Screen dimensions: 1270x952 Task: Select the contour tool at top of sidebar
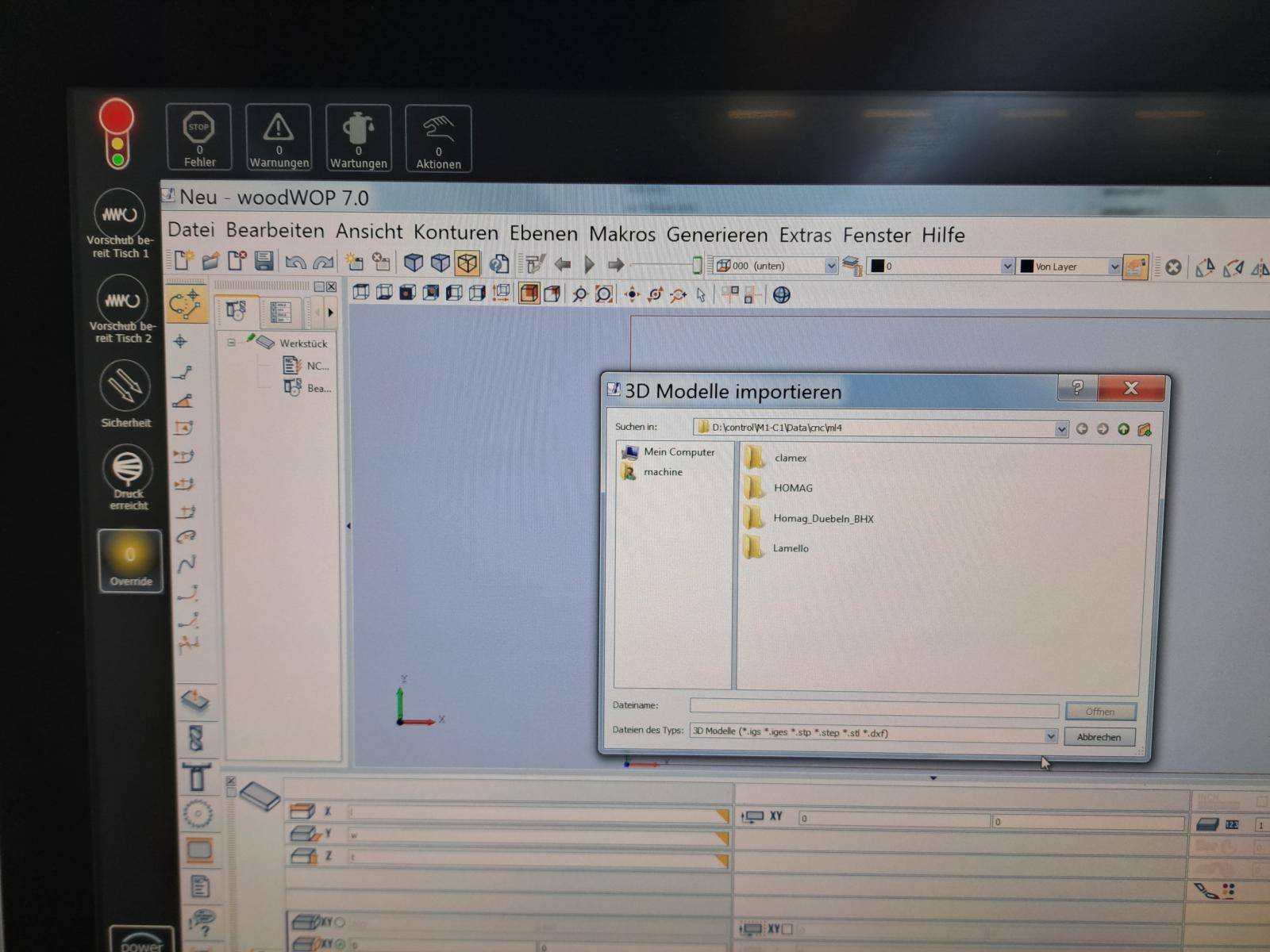[187, 305]
